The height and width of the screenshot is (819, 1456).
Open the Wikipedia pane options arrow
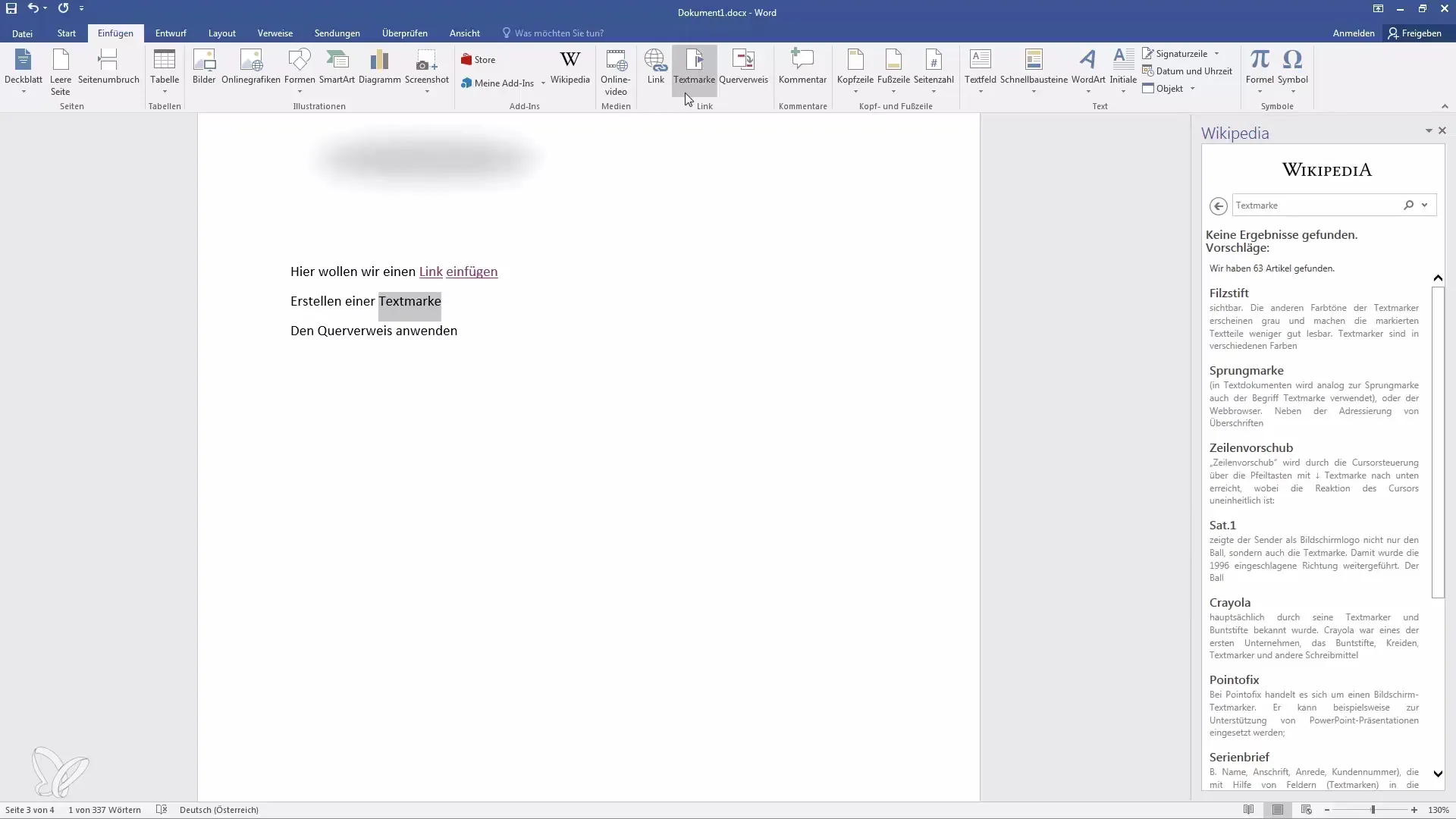pos(1429,131)
